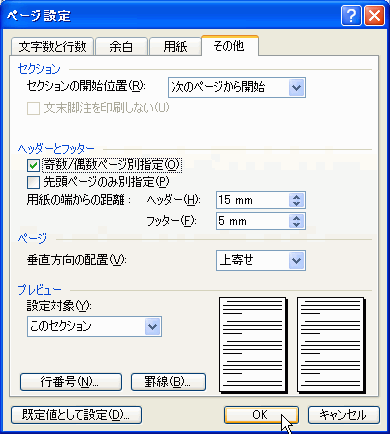Select the 用紙 tab
Screen dimensions: 390x434
175,46
